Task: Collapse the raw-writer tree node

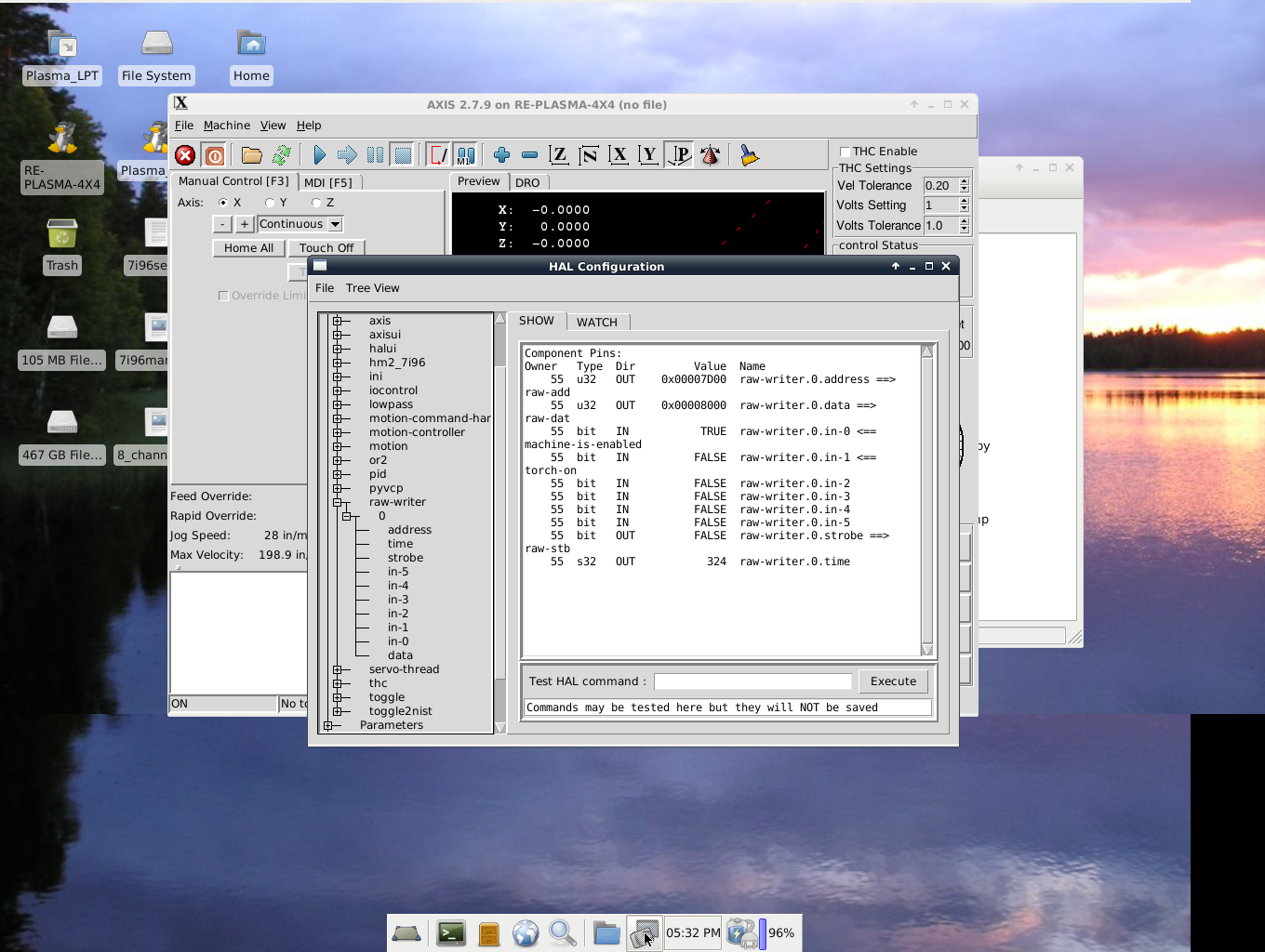Action: 337,502
